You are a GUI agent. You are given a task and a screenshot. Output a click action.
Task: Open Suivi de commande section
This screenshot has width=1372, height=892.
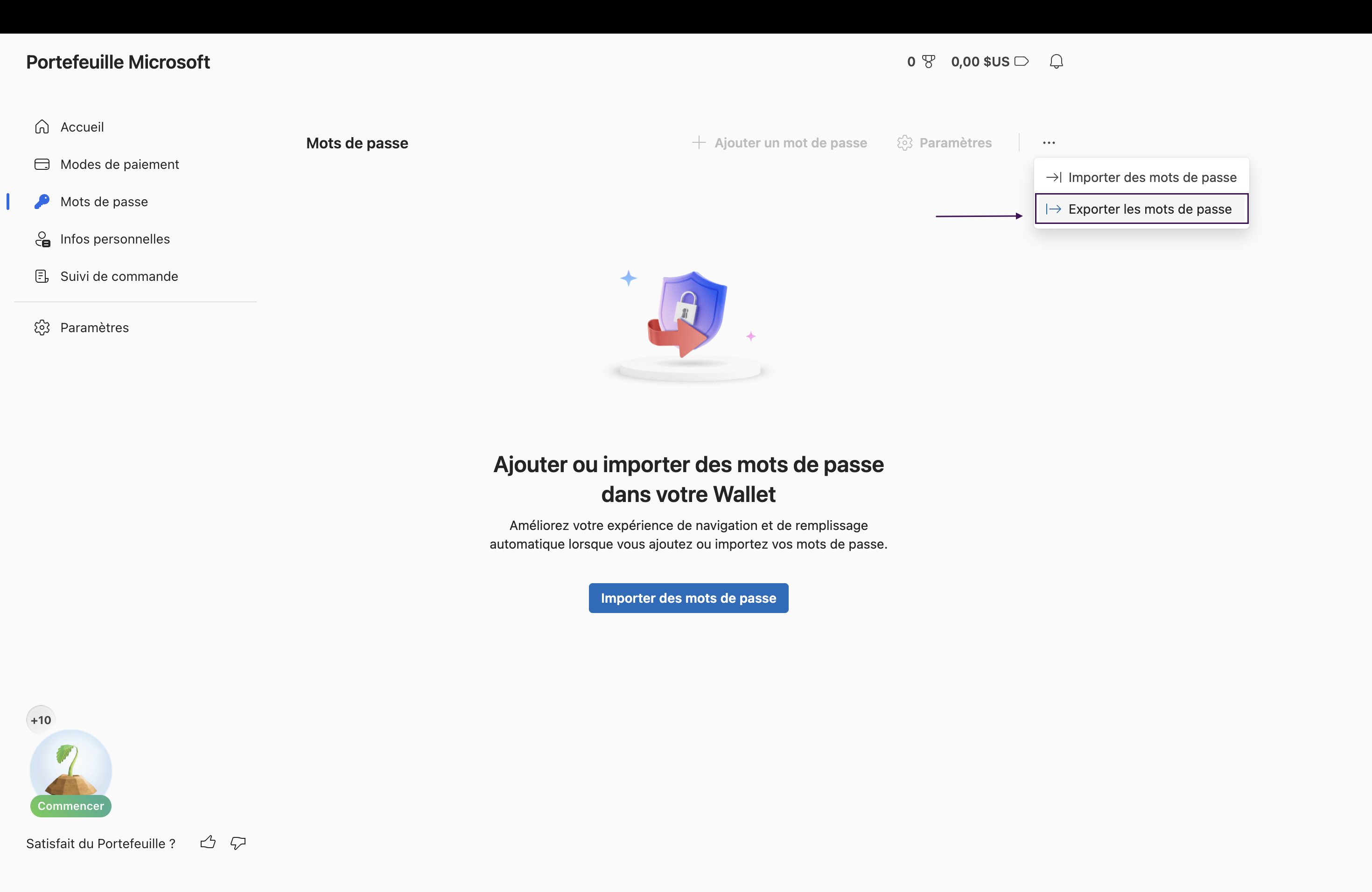119,277
